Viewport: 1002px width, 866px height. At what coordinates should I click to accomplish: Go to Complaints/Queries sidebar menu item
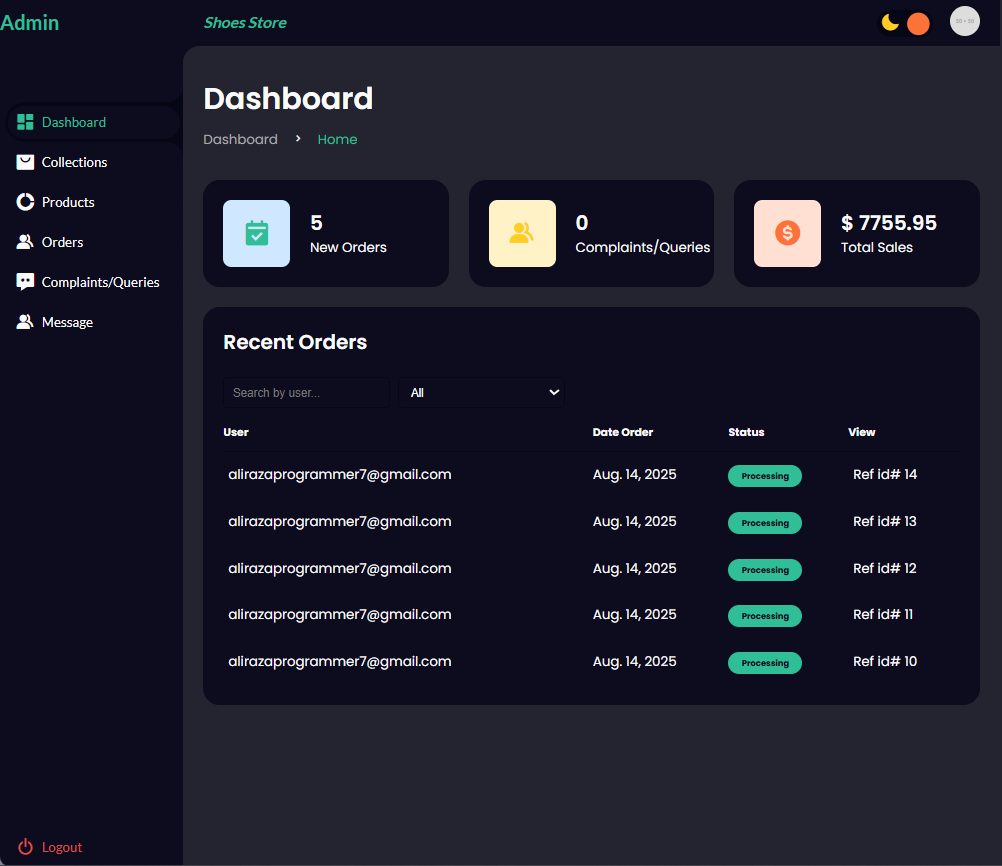pos(100,282)
